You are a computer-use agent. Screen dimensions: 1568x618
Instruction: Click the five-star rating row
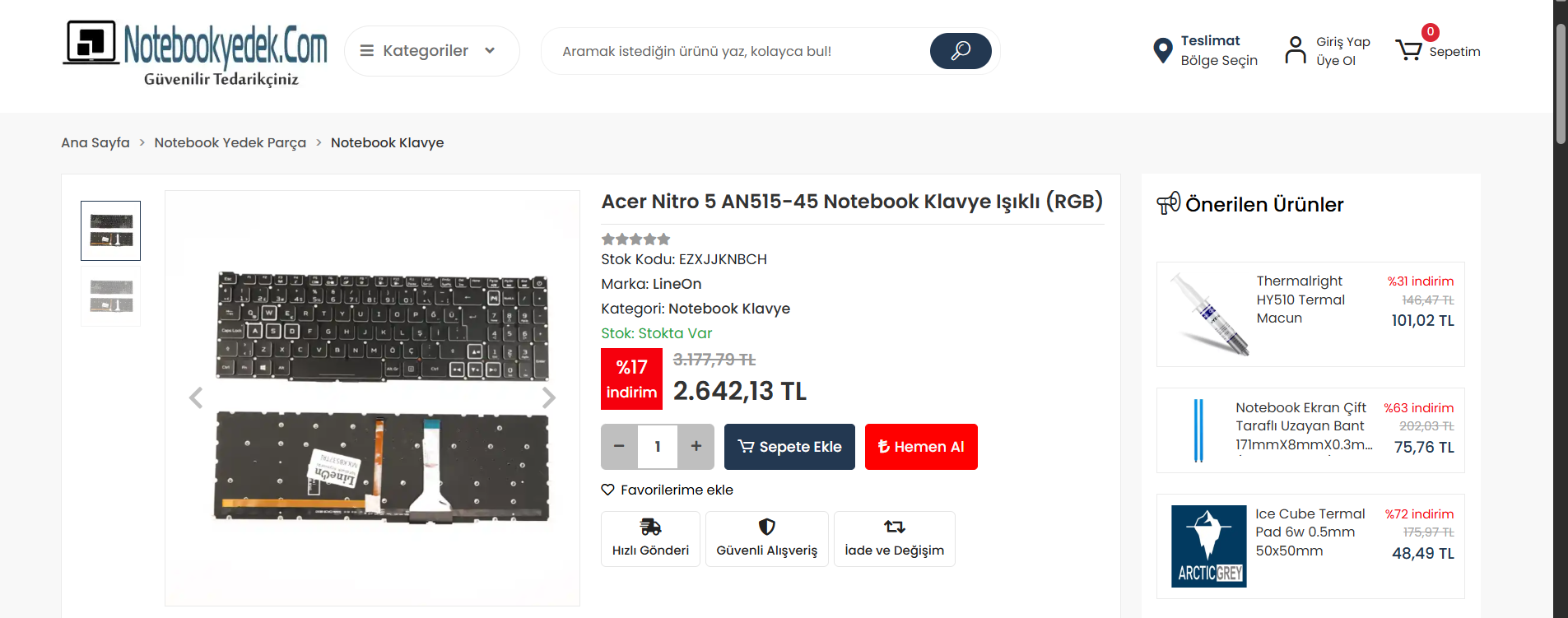tap(635, 239)
